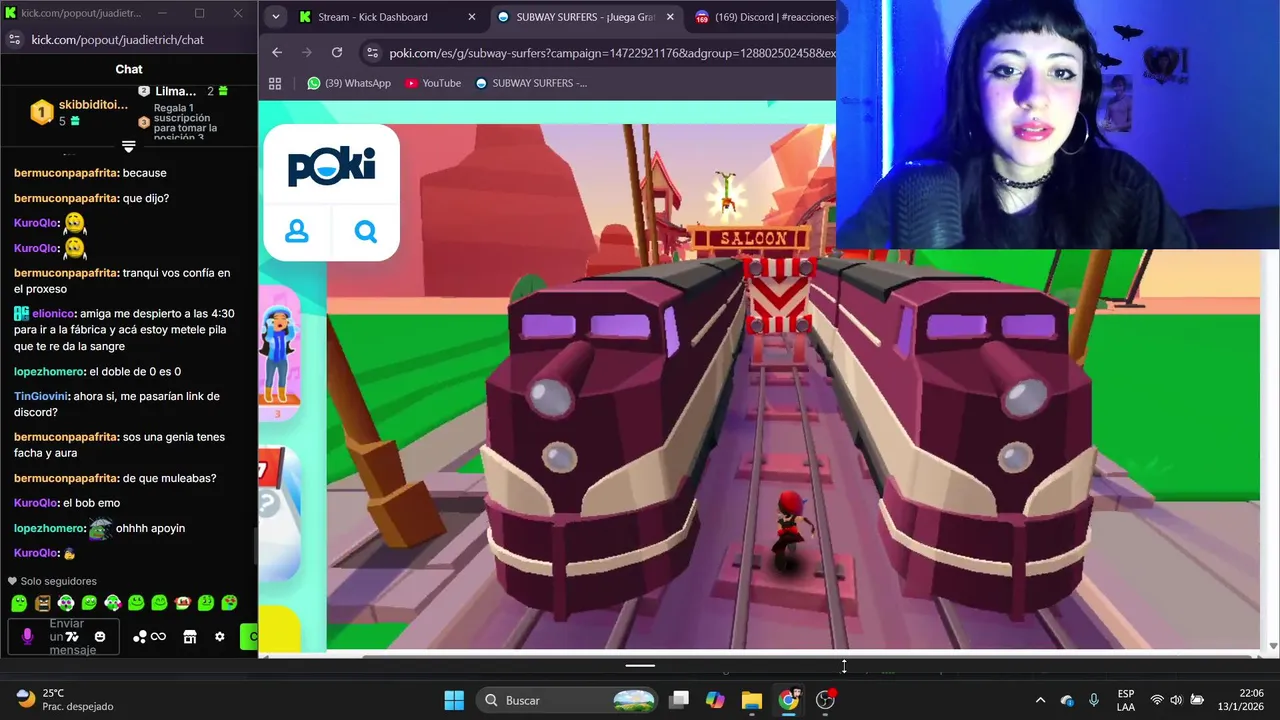Click the page vertical scrollbar down arrow
The width and height of the screenshot is (1280, 720).
[x=1272, y=646]
